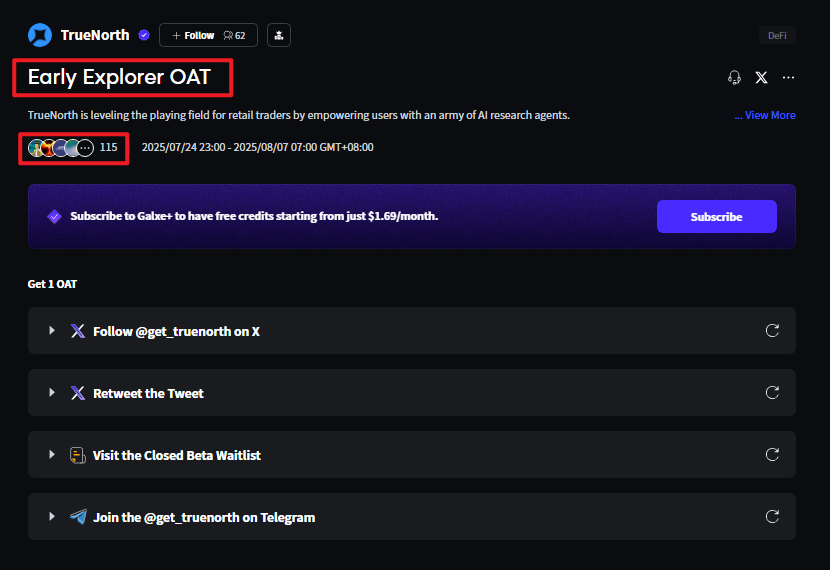Open the three-dot more options menu

[x=788, y=78]
